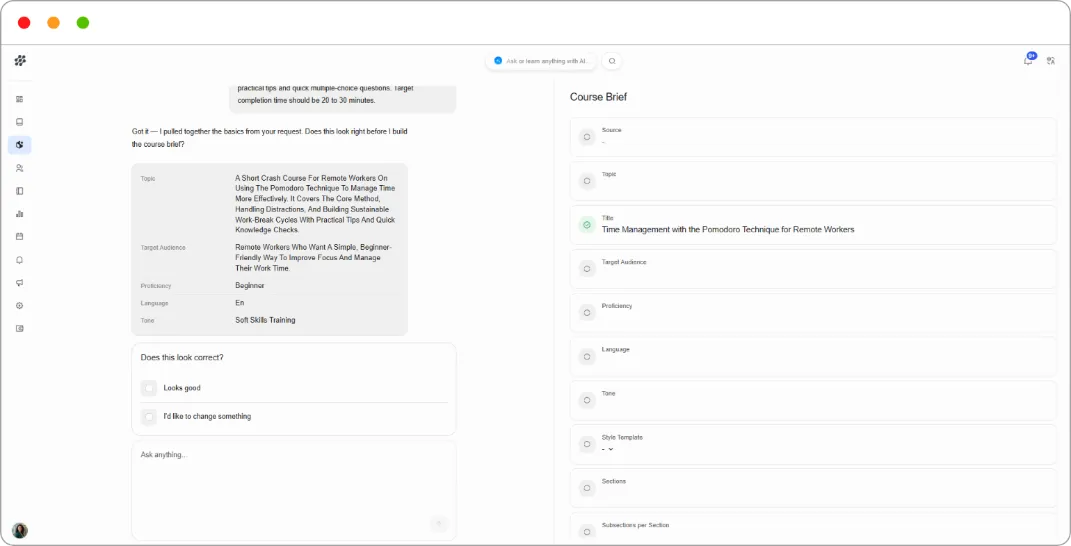
Task: Click the blue AI icon in search bar
Action: tap(498, 61)
